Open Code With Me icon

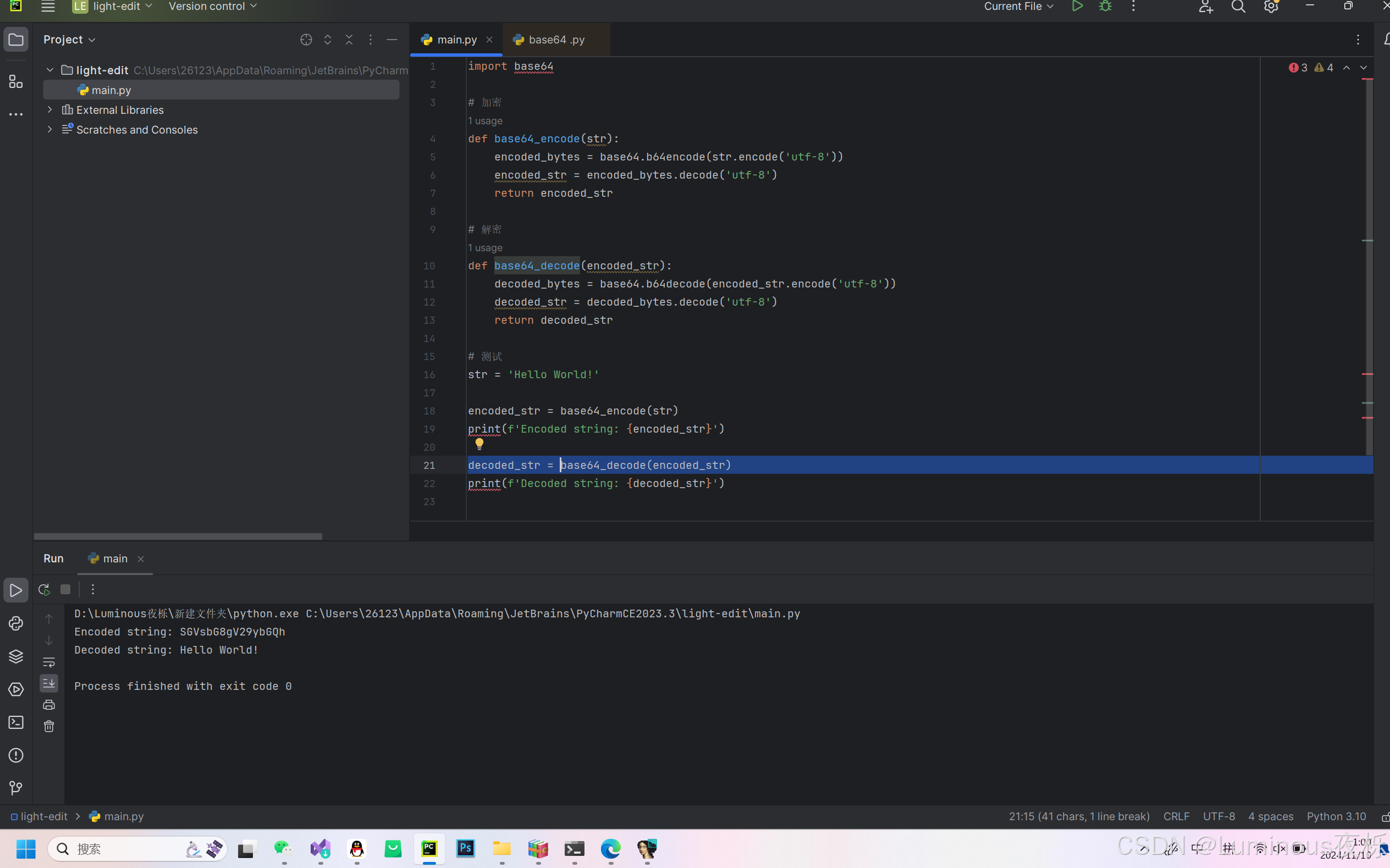pos(1206,7)
